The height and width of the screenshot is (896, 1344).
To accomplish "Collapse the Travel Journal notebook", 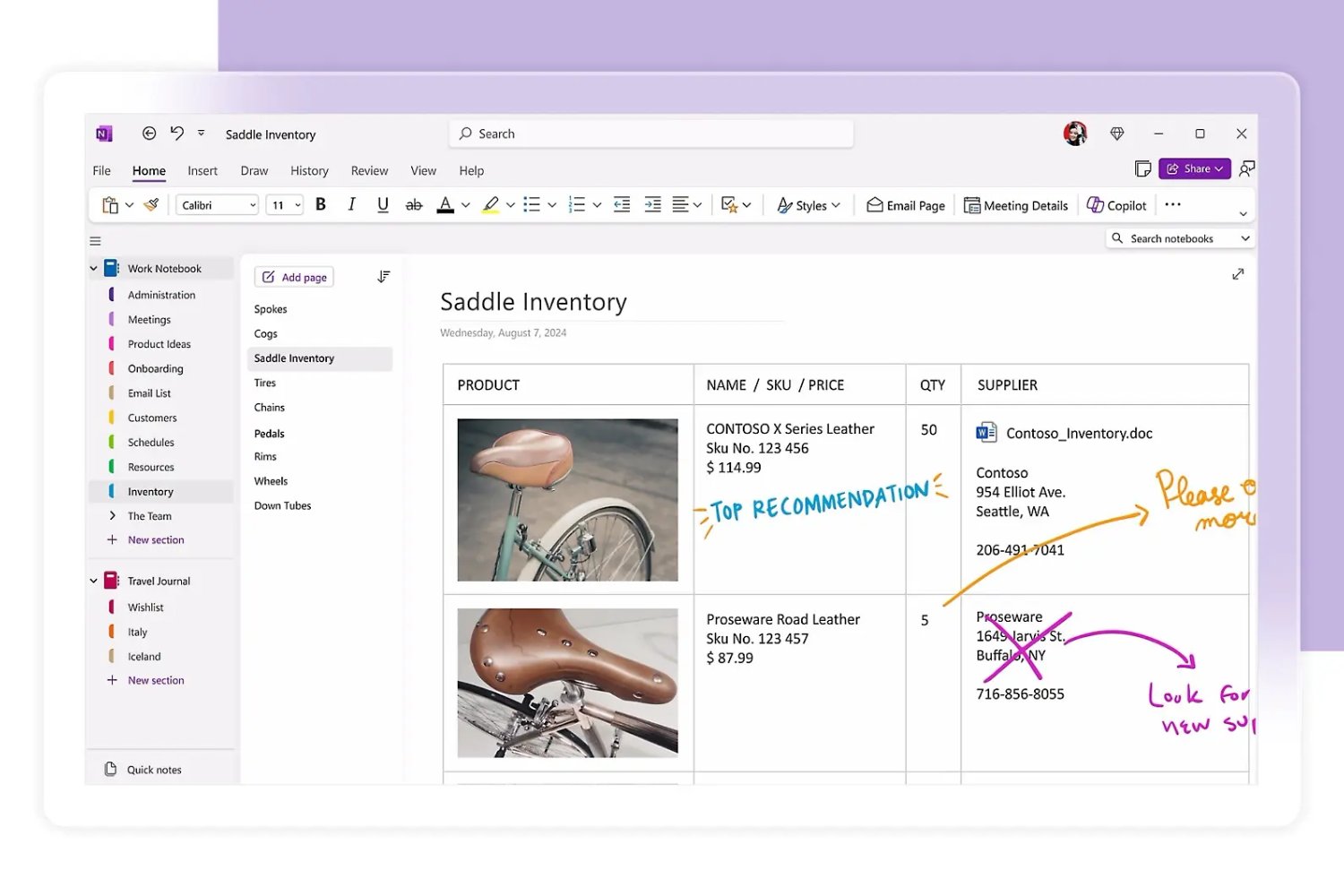I will [x=93, y=582].
